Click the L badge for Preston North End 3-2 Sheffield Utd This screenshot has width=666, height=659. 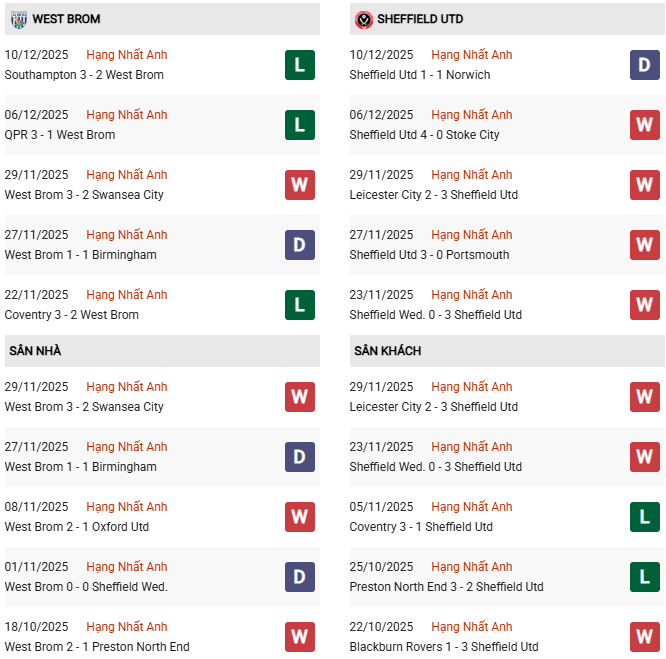644,577
